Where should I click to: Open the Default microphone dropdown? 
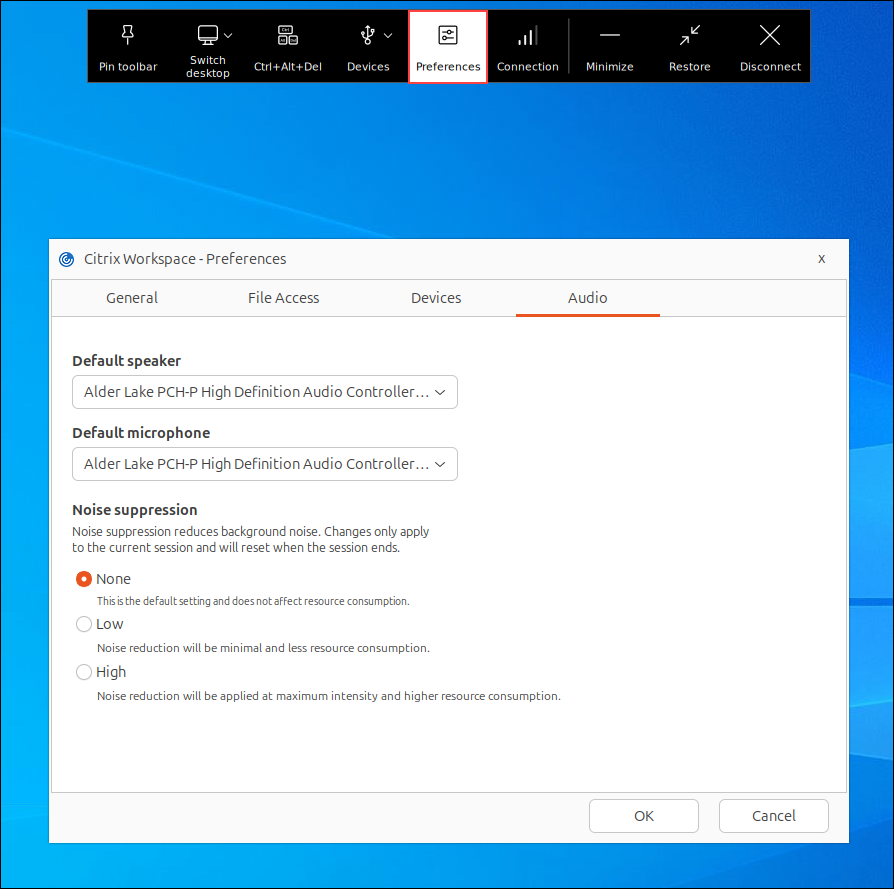(x=265, y=464)
